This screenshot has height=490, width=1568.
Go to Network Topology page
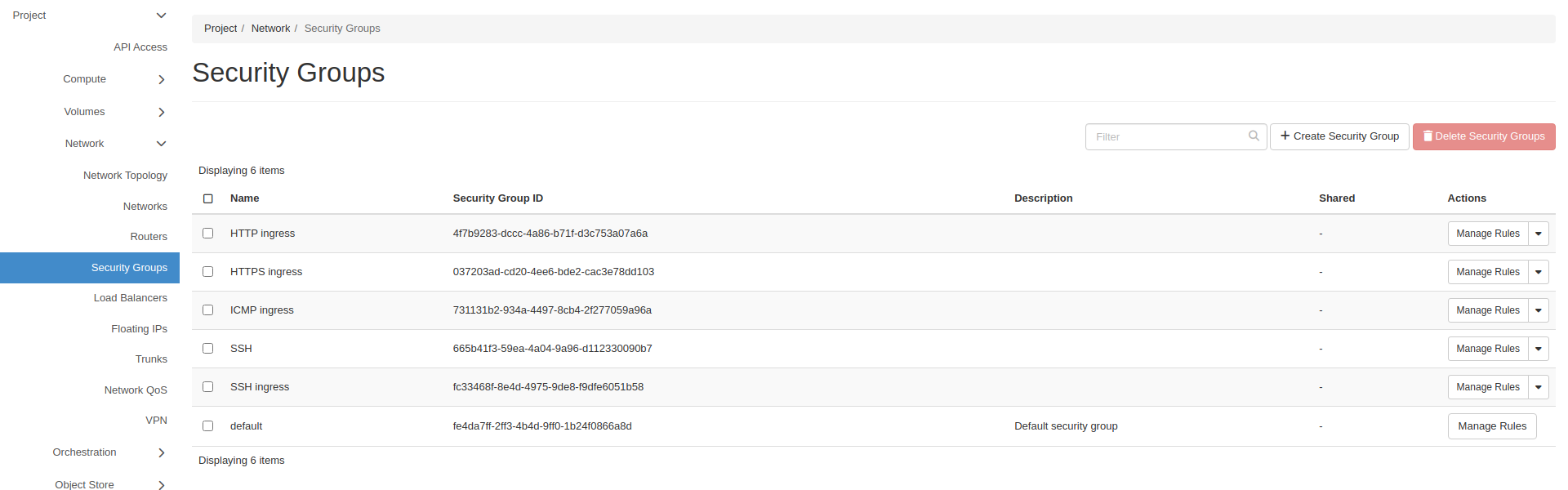click(125, 176)
